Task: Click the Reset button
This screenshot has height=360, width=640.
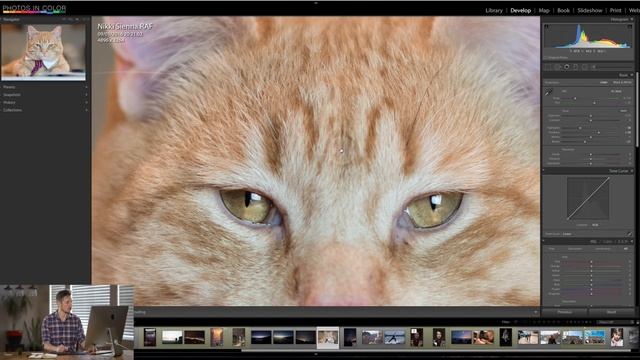Action: [x=611, y=312]
